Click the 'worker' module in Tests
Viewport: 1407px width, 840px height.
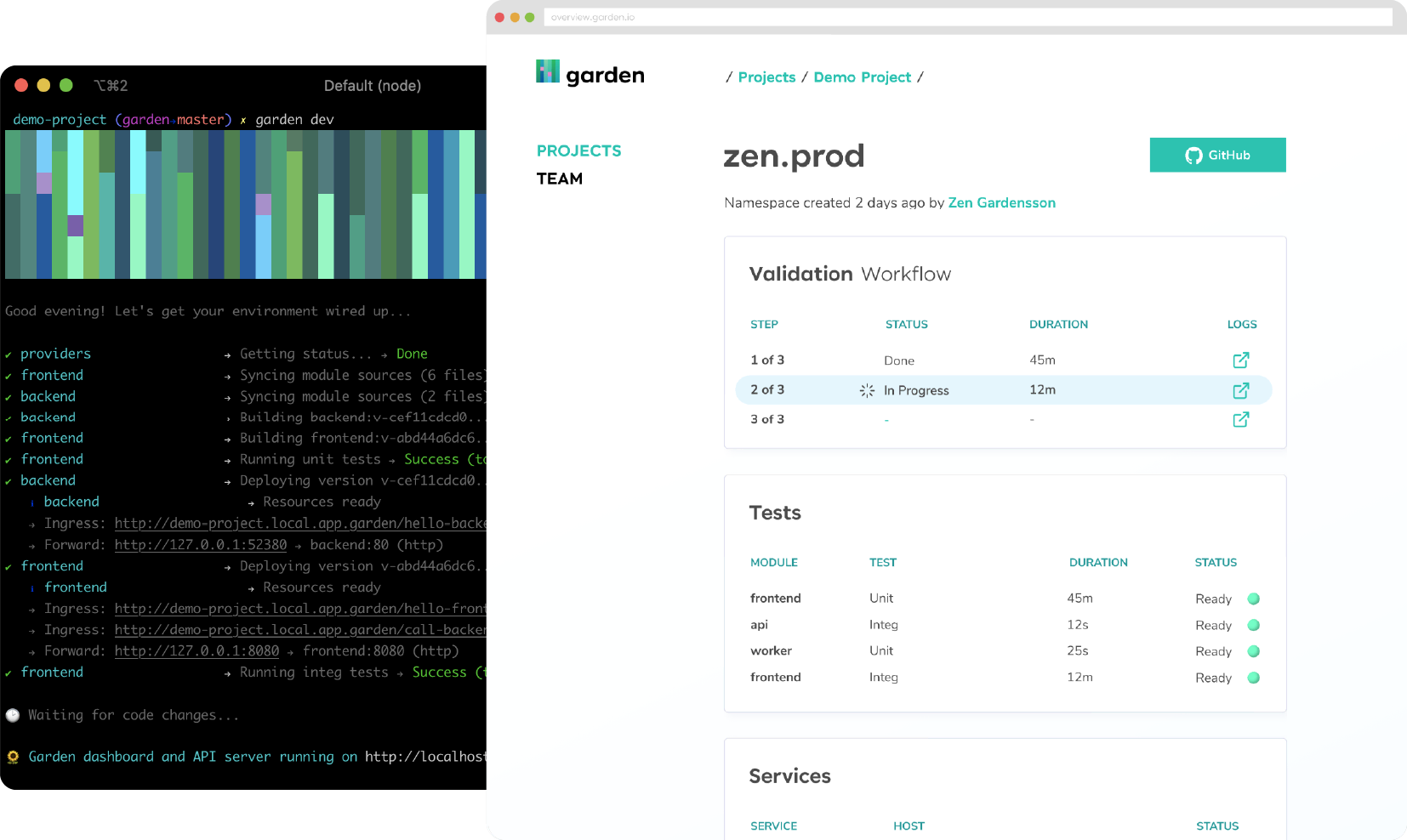coord(771,650)
